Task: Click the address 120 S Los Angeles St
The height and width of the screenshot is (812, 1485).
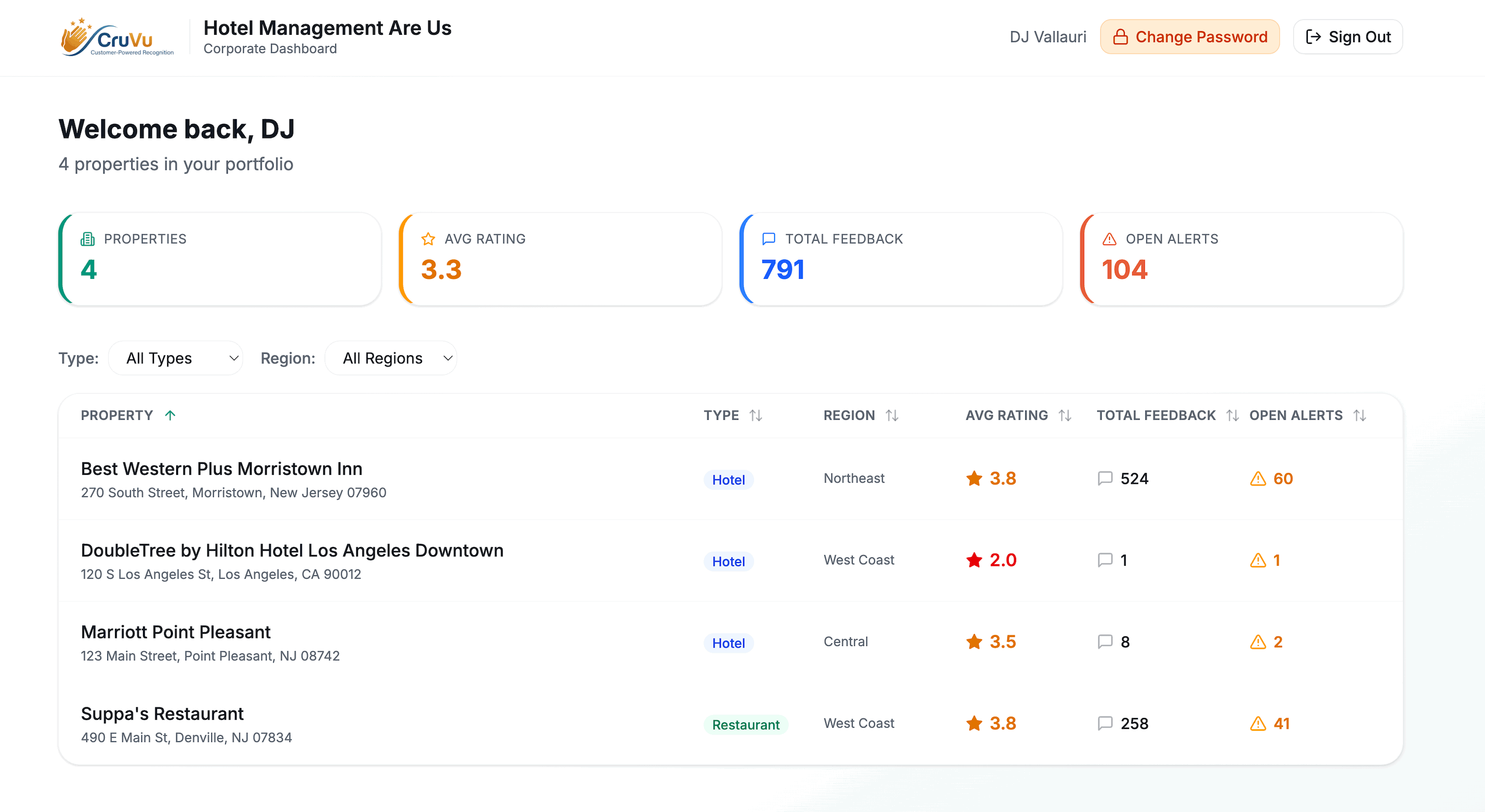Action: [221, 574]
